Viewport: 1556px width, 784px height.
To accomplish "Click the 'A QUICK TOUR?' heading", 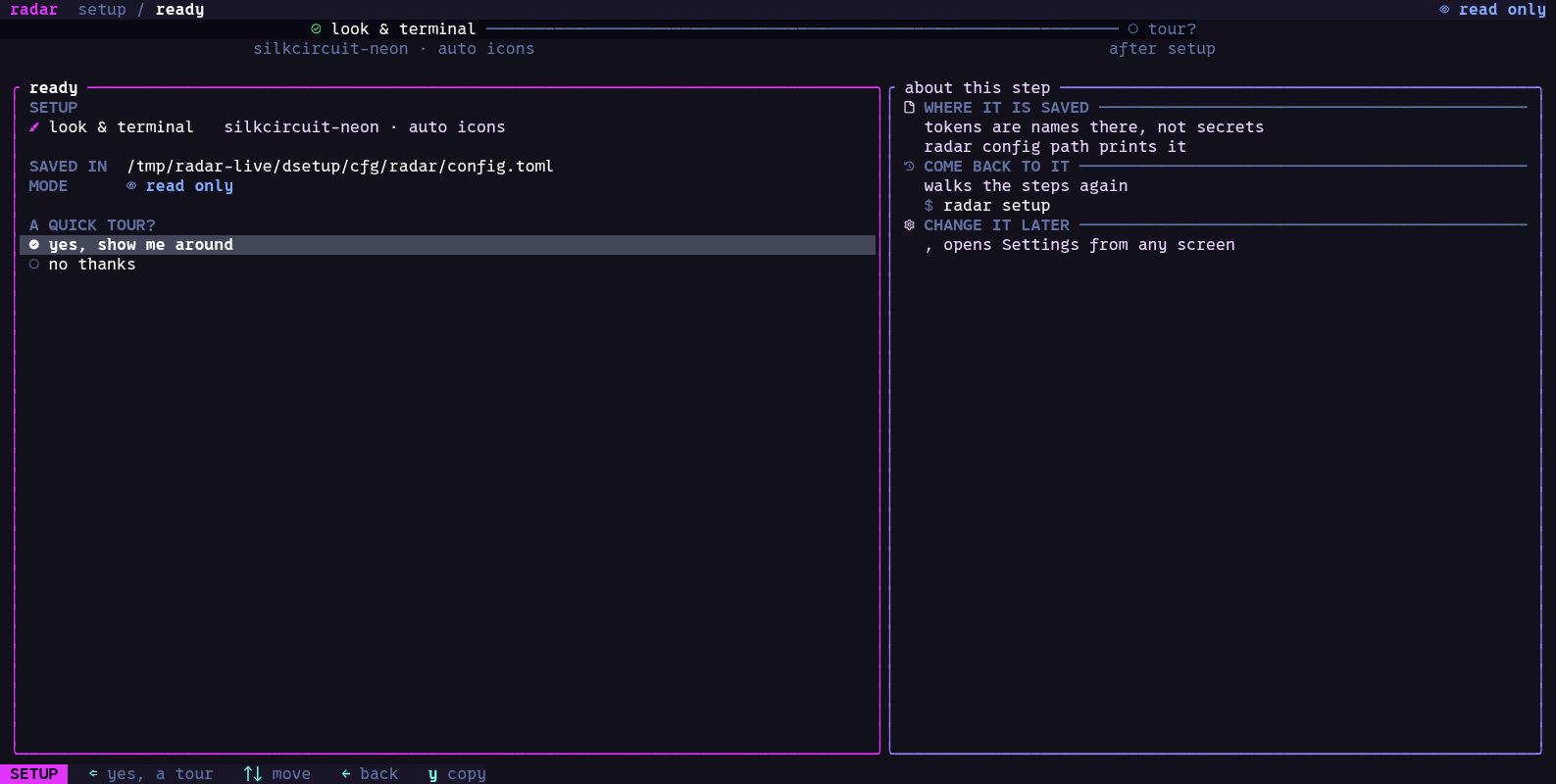I will coord(92,225).
